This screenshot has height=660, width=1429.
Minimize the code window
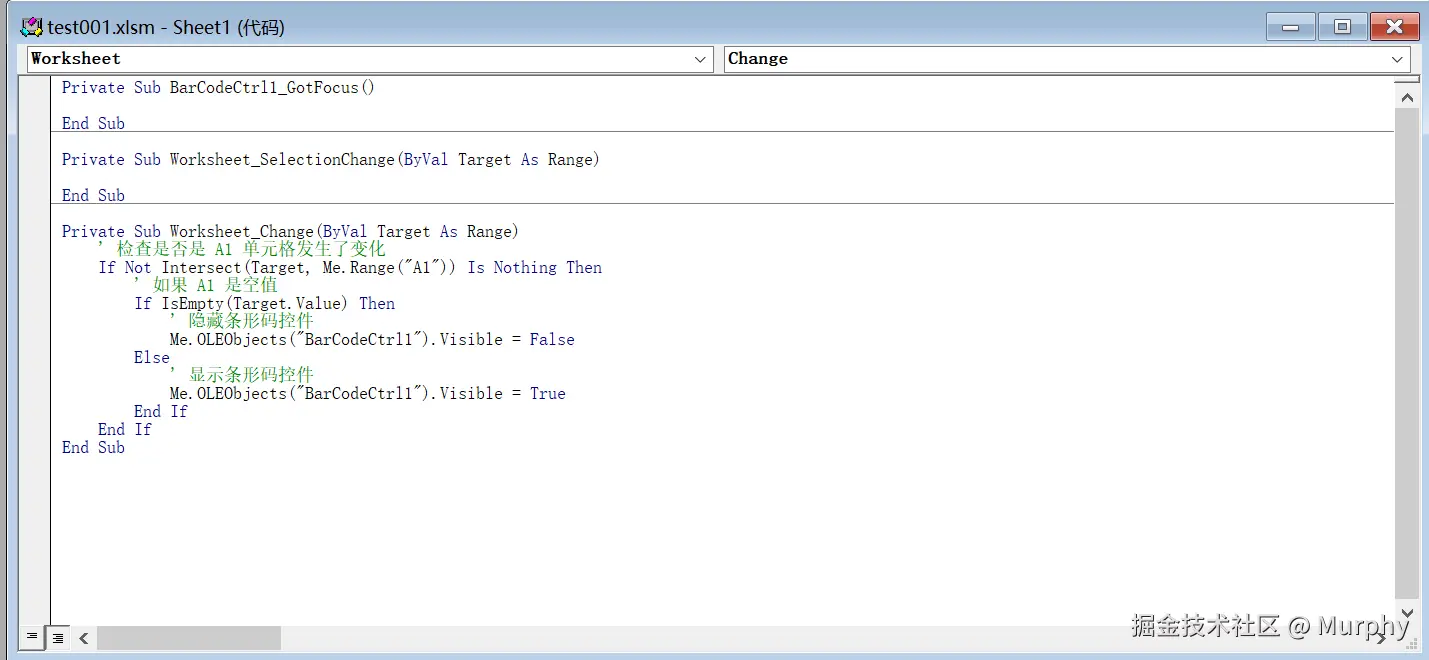(x=1290, y=27)
